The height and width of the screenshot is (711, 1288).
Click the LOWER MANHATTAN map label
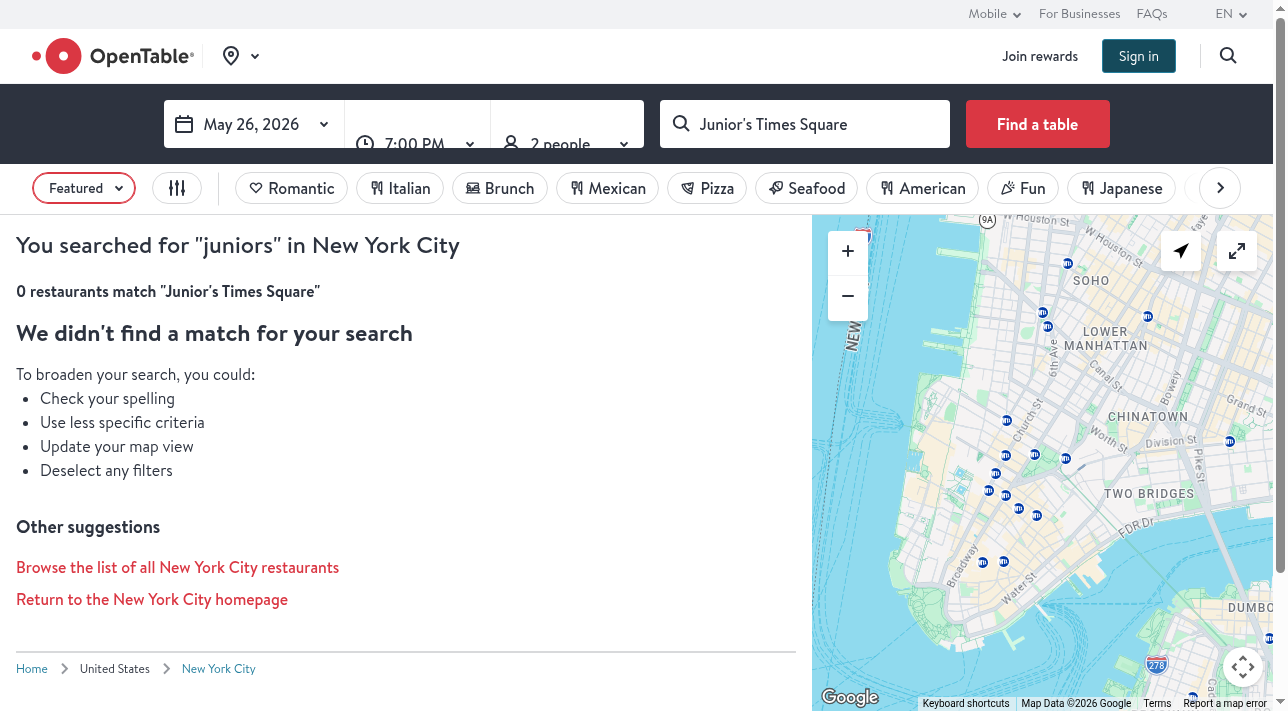1106,338
